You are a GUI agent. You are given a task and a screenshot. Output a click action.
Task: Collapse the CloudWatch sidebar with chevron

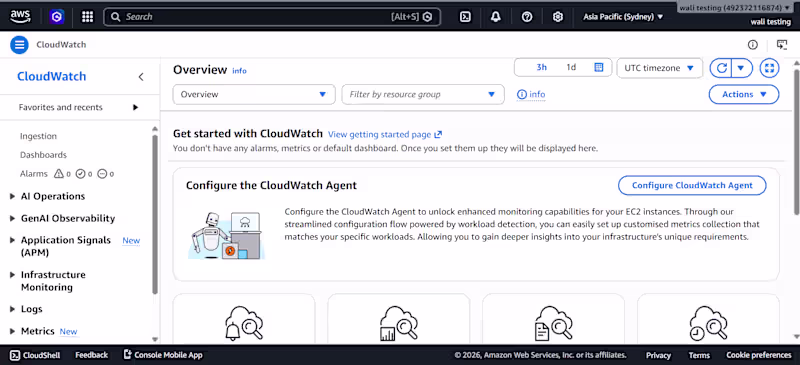tap(141, 77)
